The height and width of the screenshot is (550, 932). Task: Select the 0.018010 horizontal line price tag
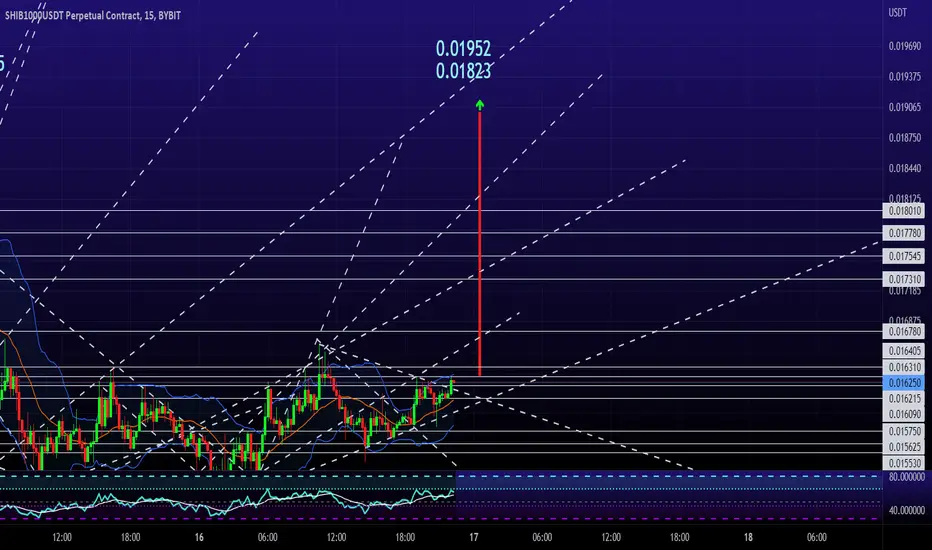click(903, 210)
